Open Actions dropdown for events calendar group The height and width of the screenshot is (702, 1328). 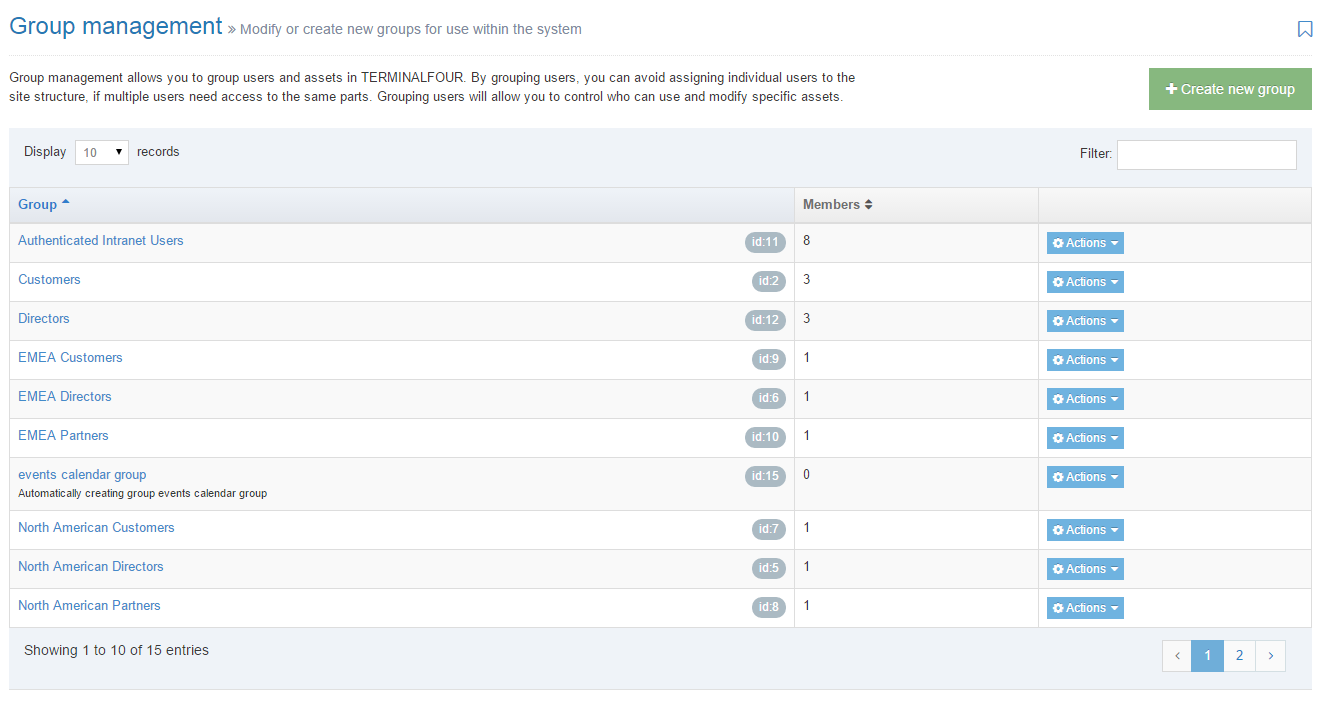point(1085,477)
